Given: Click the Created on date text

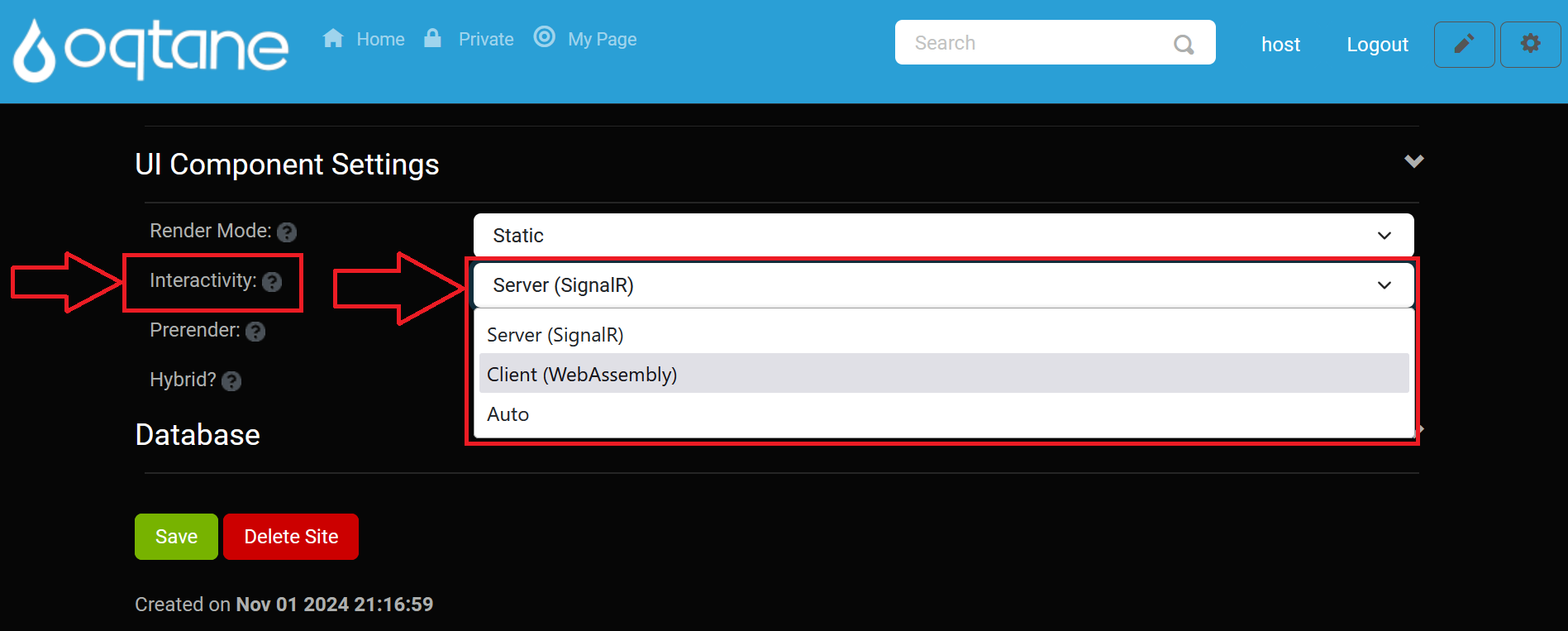Looking at the screenshot, I should pyautogui.click(x=284, y=605).
